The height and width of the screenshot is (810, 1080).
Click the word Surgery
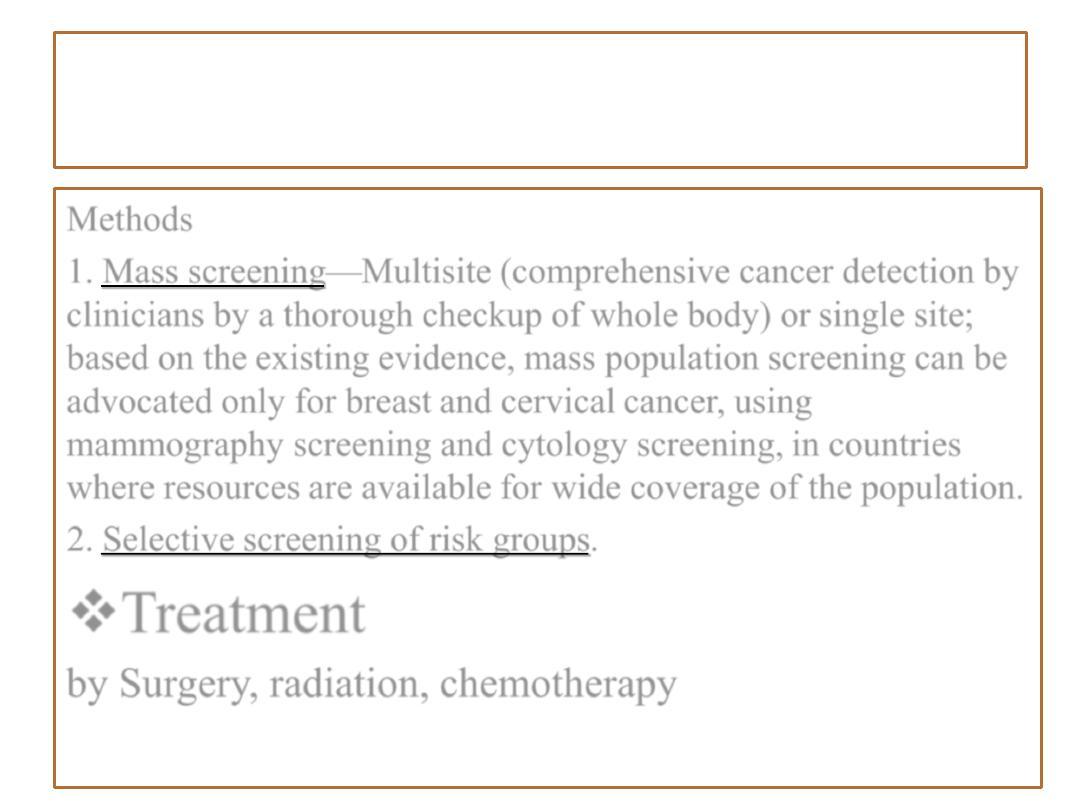185,685
